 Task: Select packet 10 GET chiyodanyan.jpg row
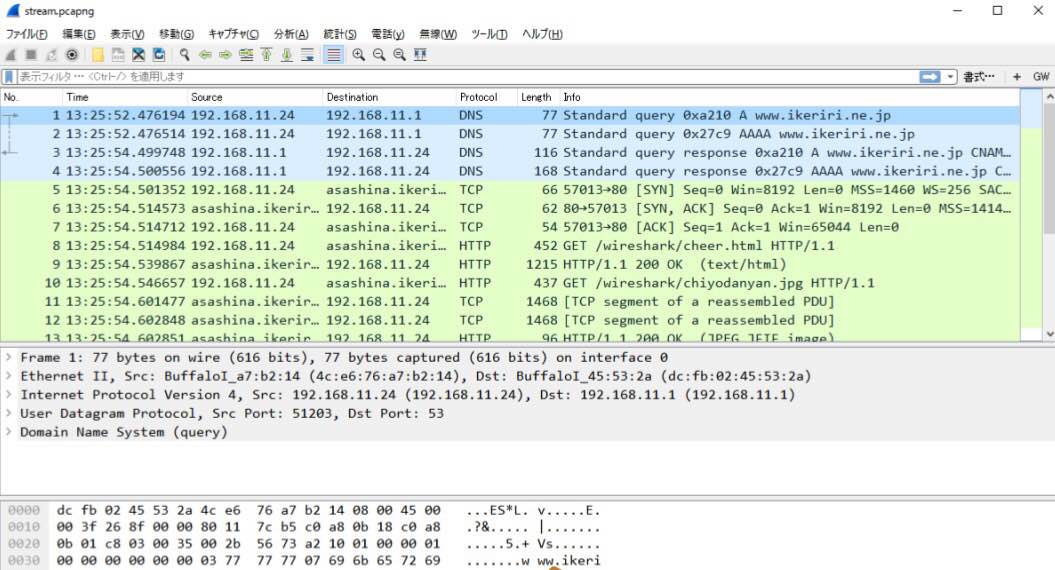click(x=511, y=283)
